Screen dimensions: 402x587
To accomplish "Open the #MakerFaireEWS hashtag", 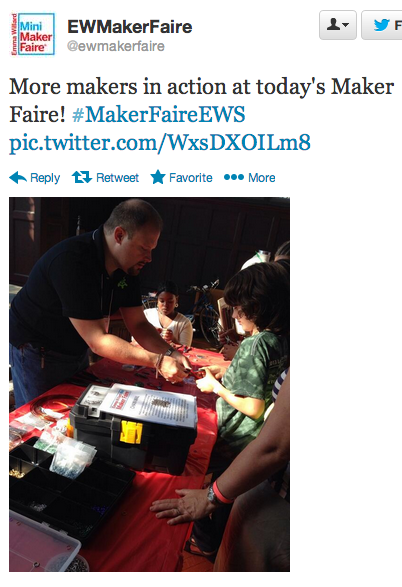I will tap(158, 115).
